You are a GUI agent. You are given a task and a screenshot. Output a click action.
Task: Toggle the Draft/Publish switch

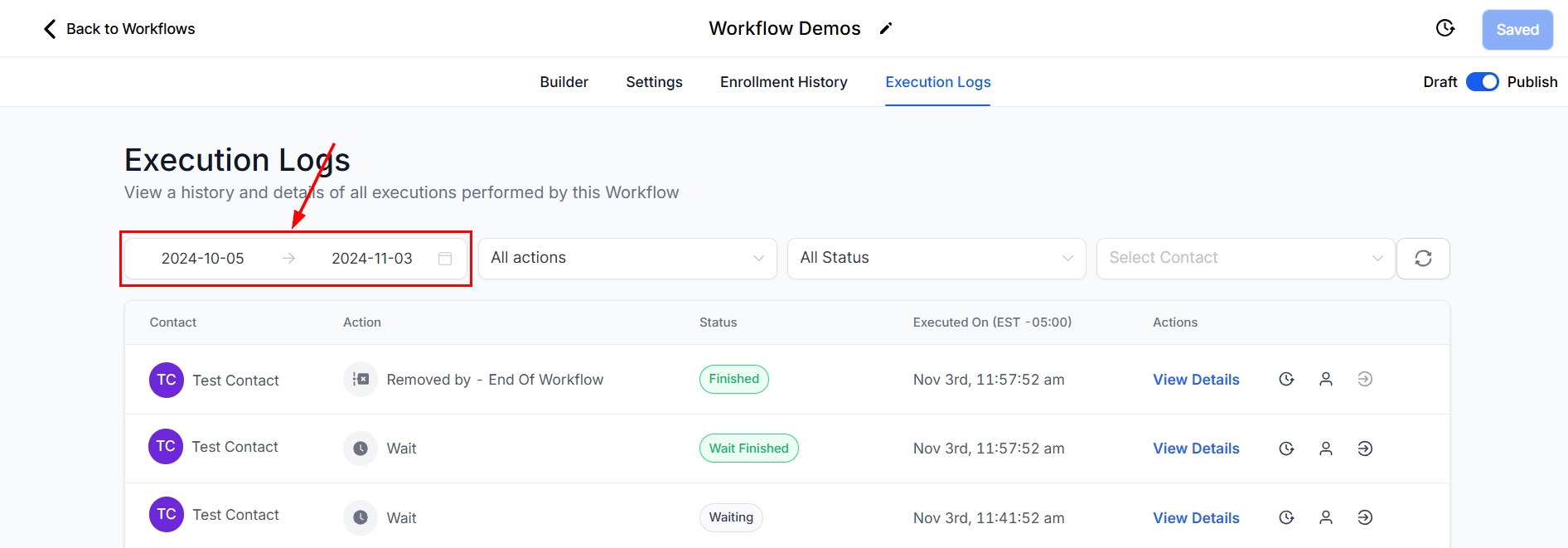(x=1482, y=82)
